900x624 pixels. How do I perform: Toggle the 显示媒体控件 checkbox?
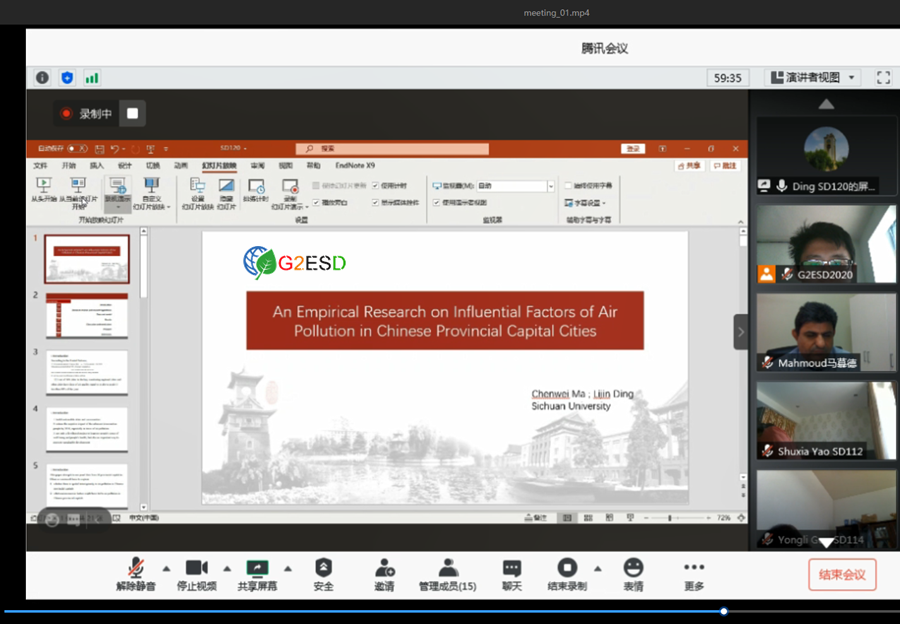point(375,203)
